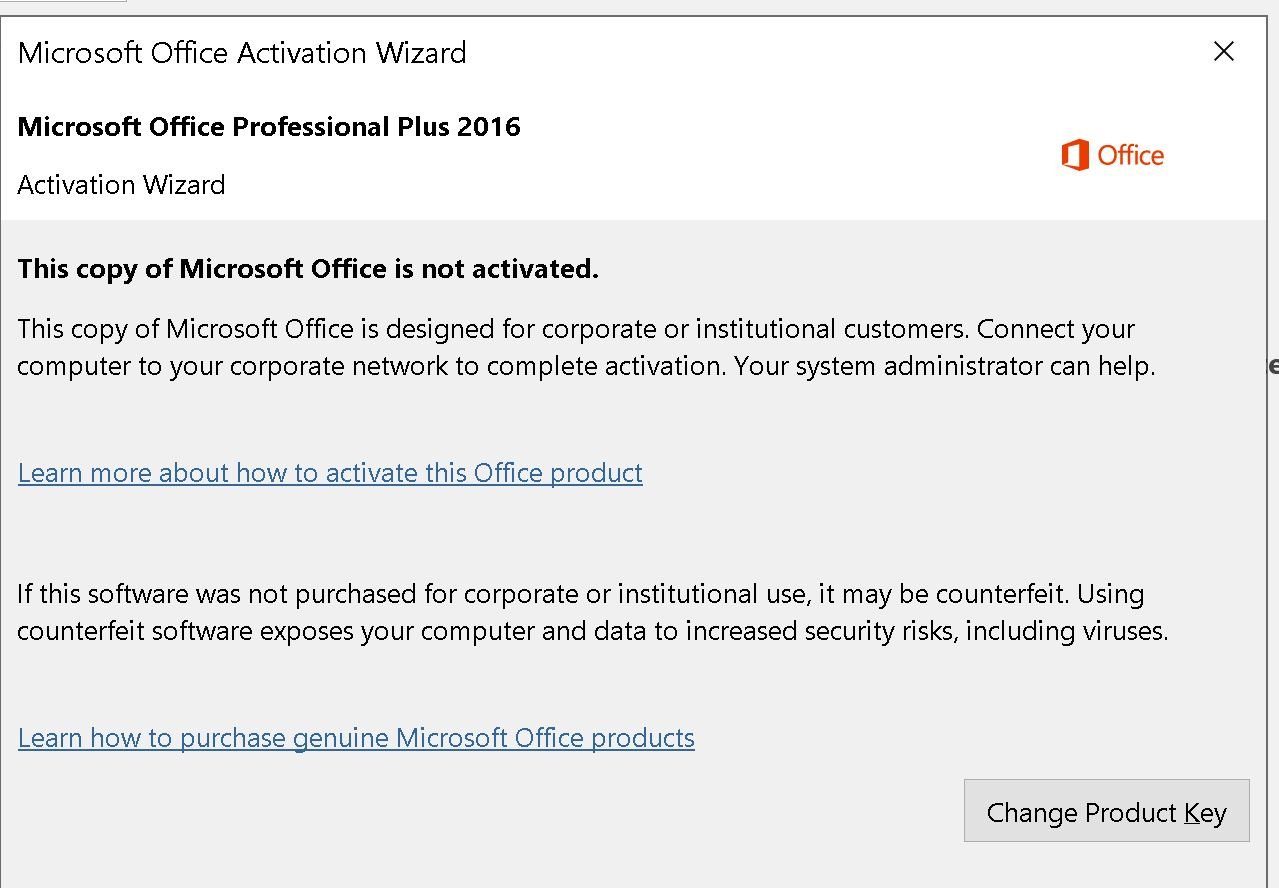
Task: Click the bold 'not activated' warning message
Action: pos(308,269)
